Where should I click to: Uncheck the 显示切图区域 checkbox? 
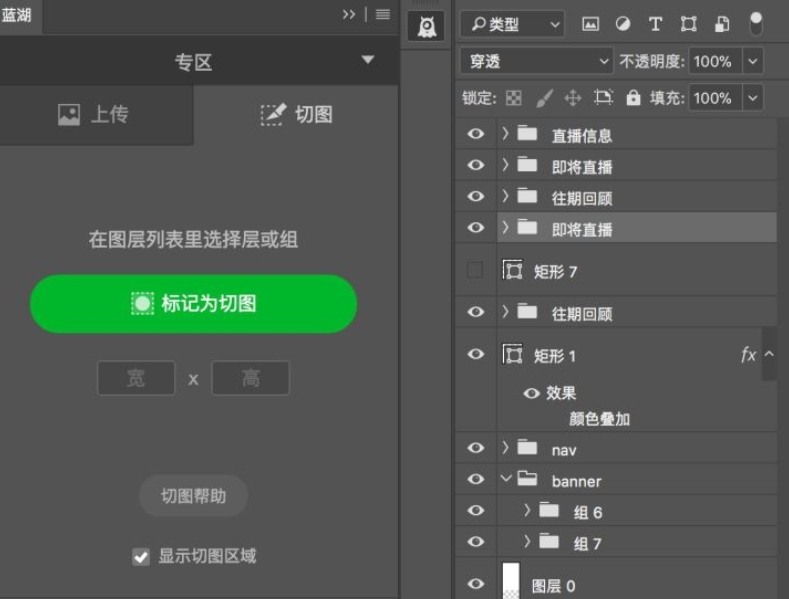[141, 557]
